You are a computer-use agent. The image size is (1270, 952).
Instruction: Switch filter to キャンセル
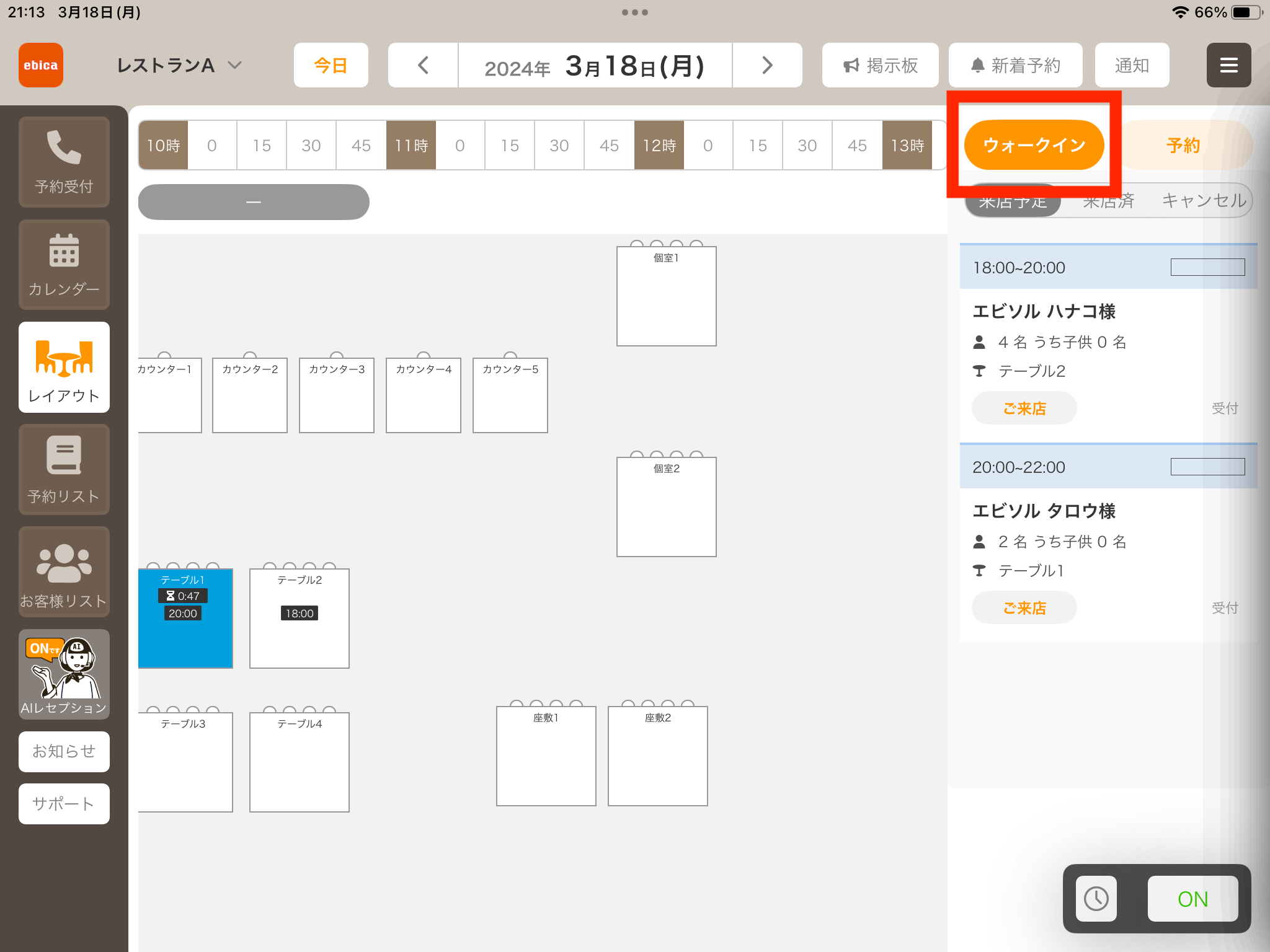1204,201
